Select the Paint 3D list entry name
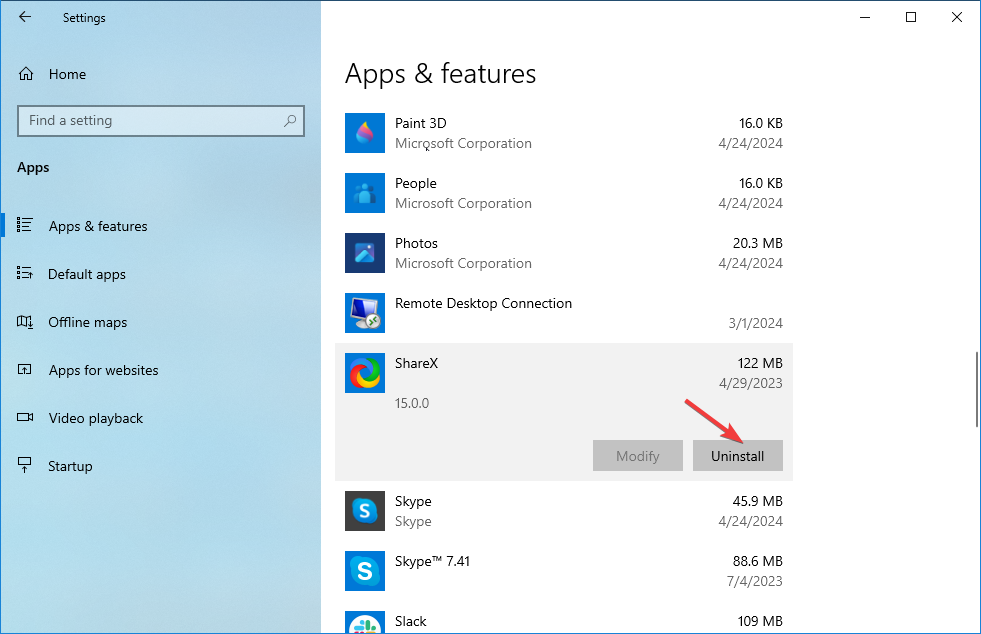Viewport: 981px width, 634px height. coord(420,123)
